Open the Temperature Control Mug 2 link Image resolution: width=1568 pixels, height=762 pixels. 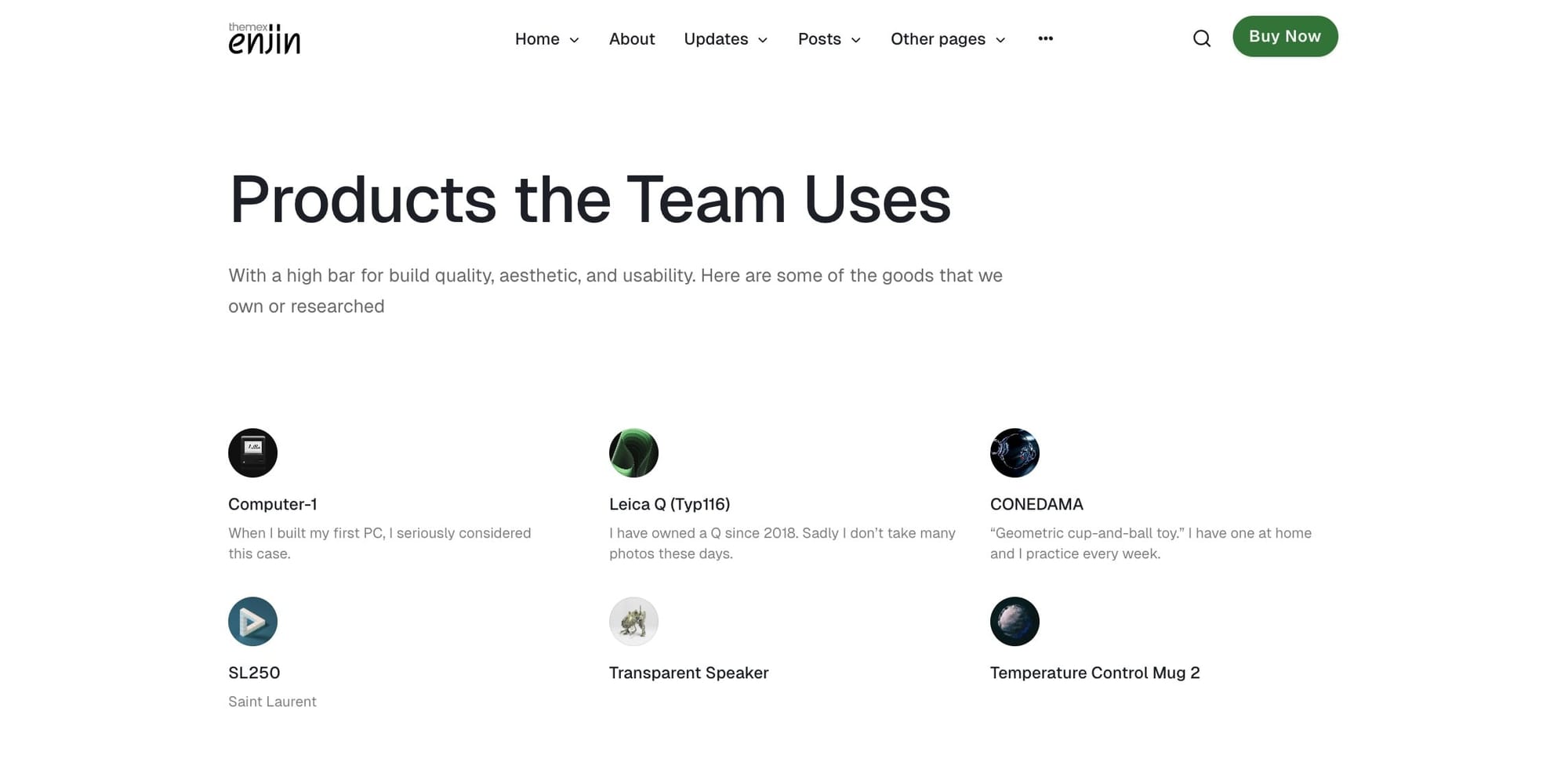[x=1094, y=673]
